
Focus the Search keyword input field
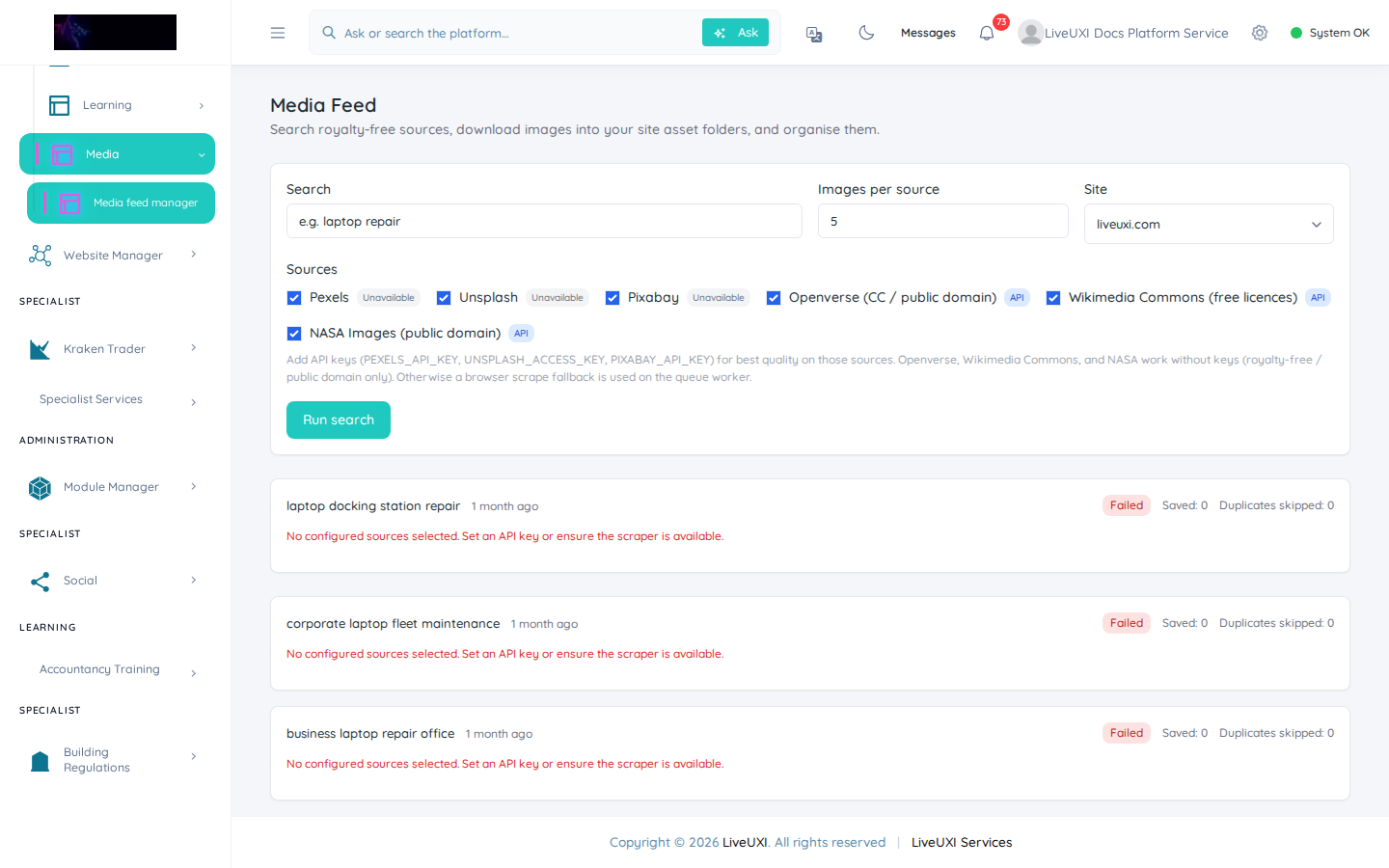click(x=544, y=221)
